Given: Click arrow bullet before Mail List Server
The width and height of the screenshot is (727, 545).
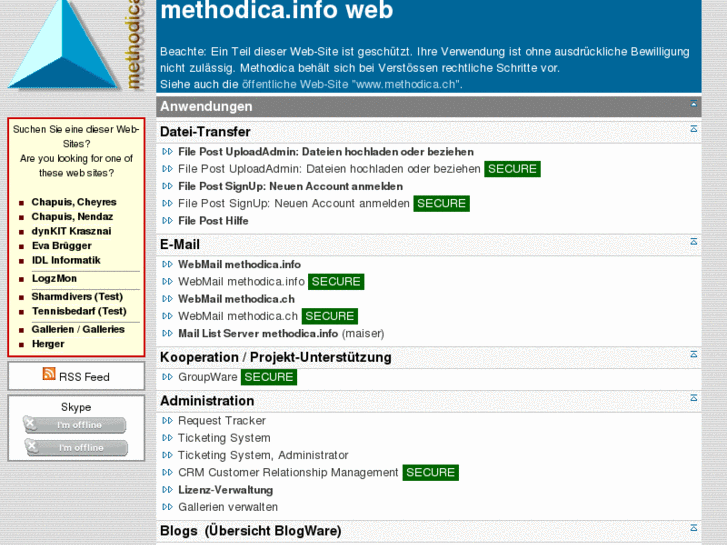Looking at the screenshot, I should coord(167,333).
